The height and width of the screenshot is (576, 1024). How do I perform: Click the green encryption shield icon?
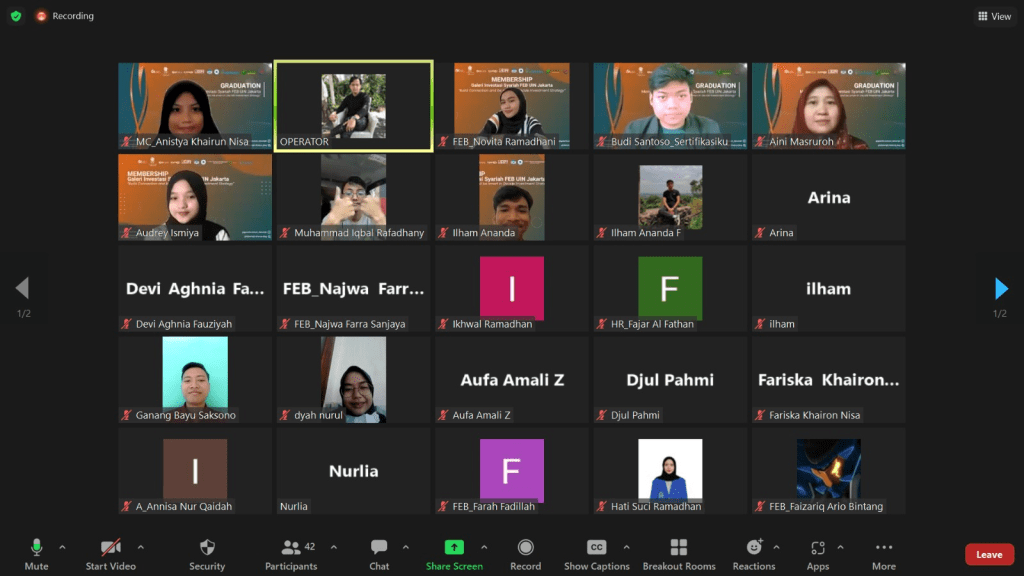(16, 16)
